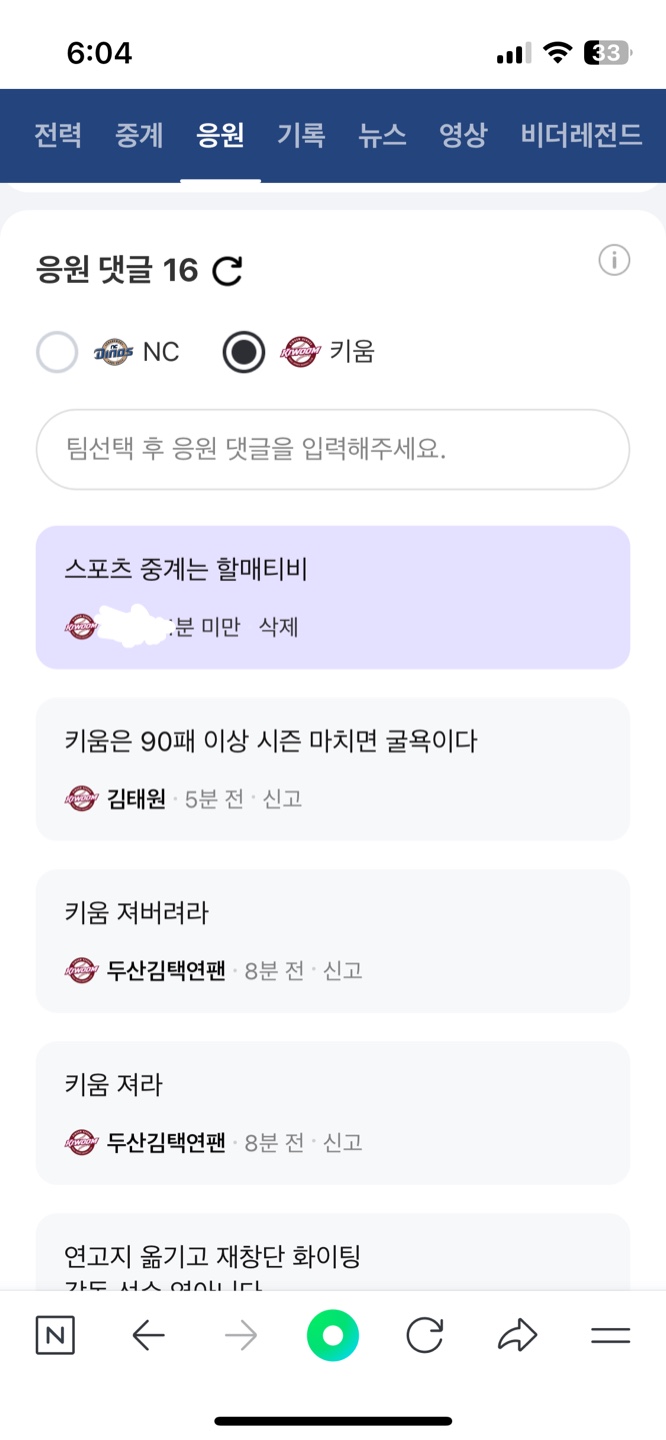Switch to the 영상 tab

(x=463, y=135)
